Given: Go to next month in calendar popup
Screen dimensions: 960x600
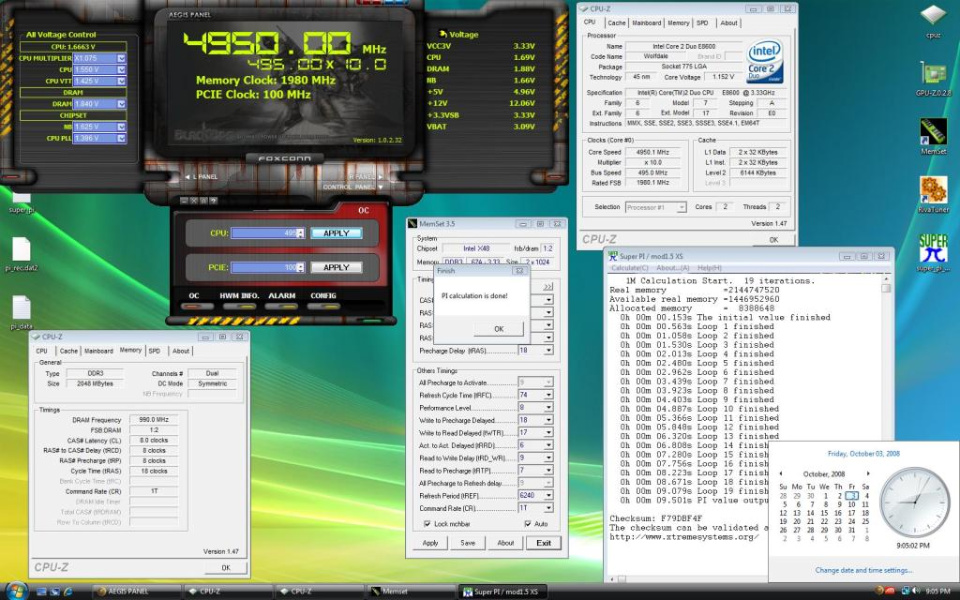Looking at the screenshot, I should [868, 474].
